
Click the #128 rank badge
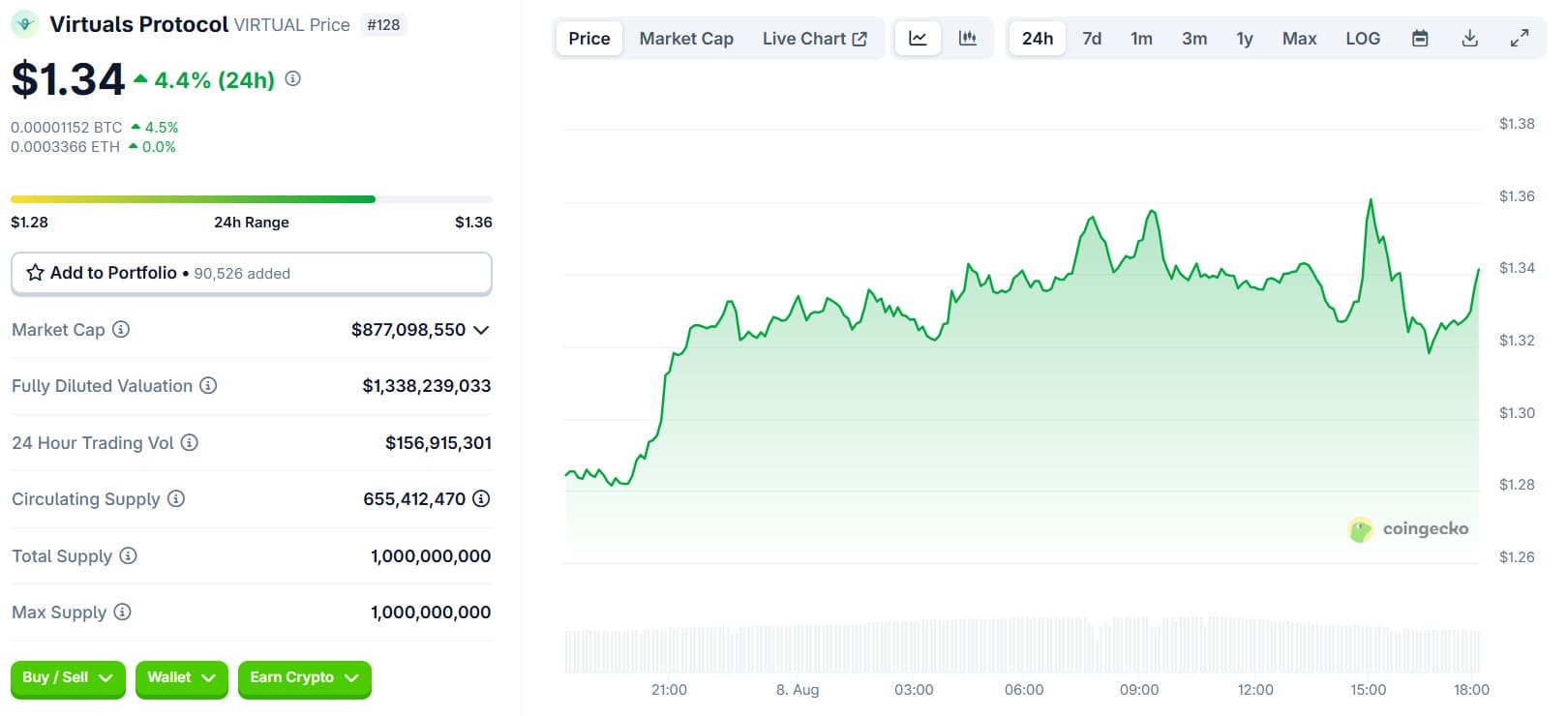coord(383,25)
